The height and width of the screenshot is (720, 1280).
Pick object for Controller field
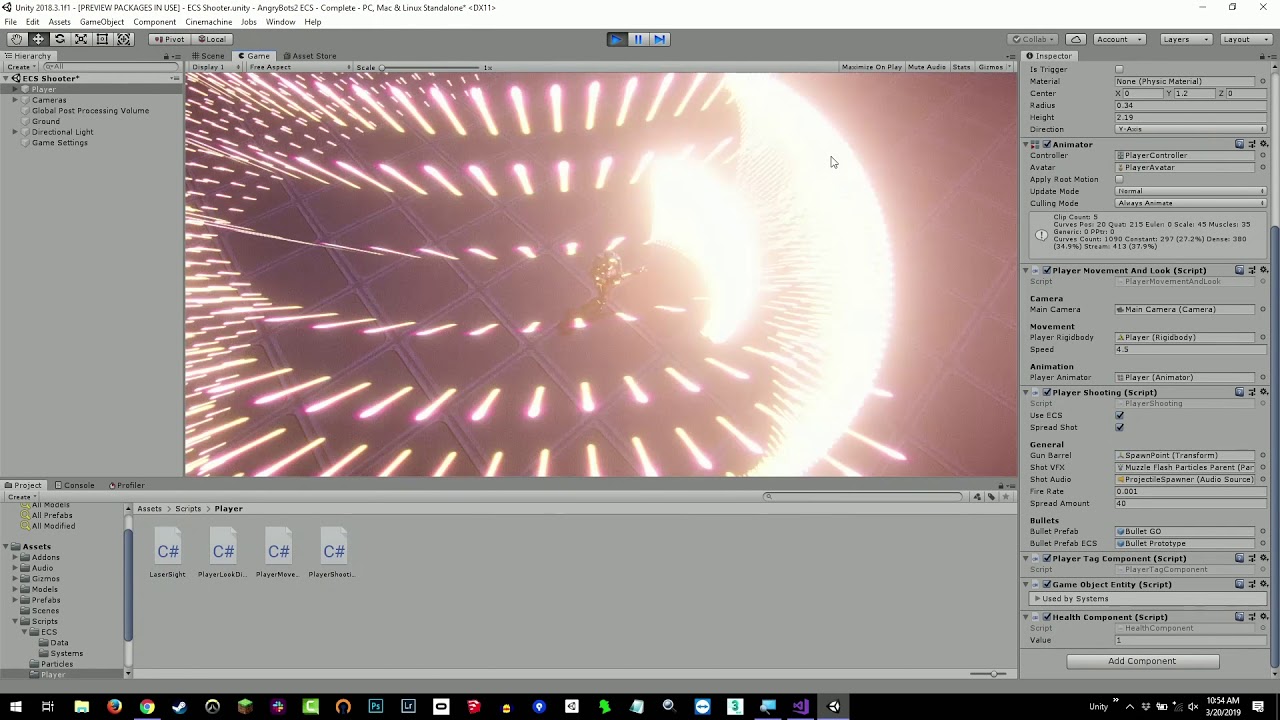[1263, 155]
